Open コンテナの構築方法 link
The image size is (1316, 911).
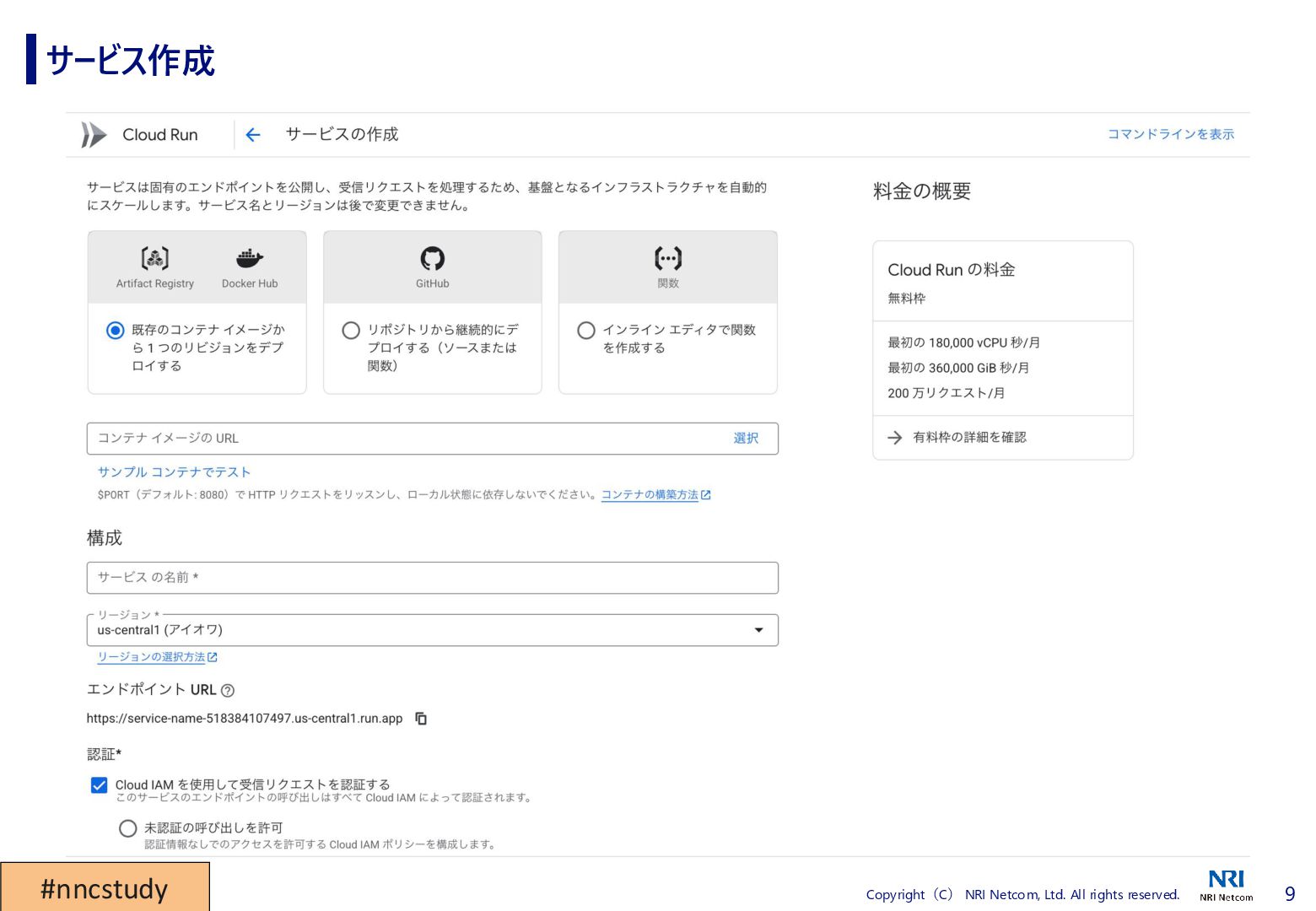tap(650, 495)
